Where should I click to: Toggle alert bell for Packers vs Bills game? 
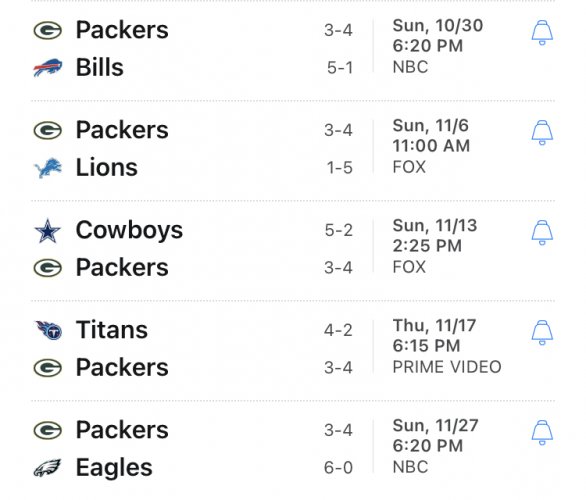542,33
